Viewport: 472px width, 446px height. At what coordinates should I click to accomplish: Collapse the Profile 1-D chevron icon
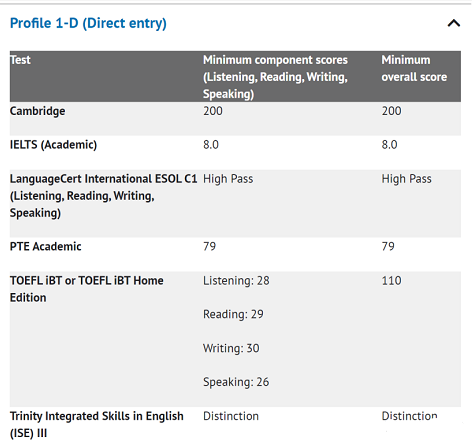(454, 23)
